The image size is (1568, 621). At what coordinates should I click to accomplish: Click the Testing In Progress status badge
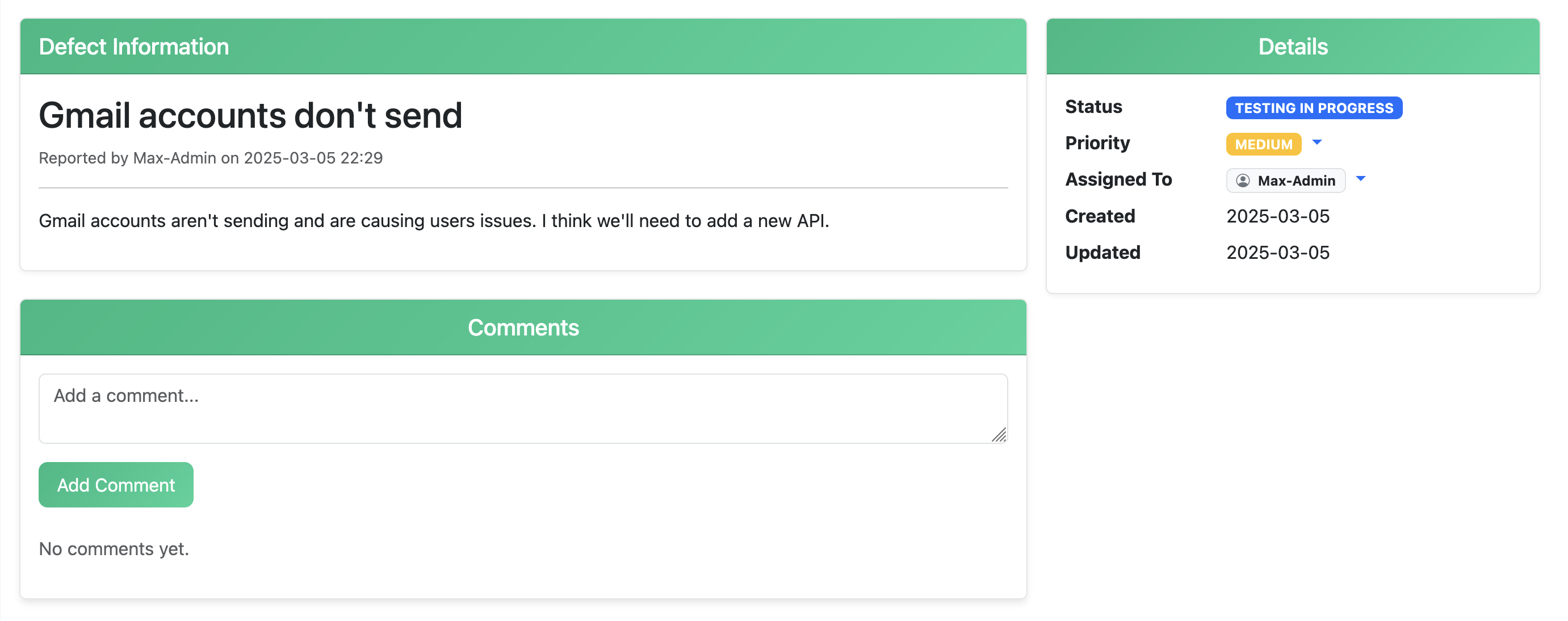click(1314, 108)
